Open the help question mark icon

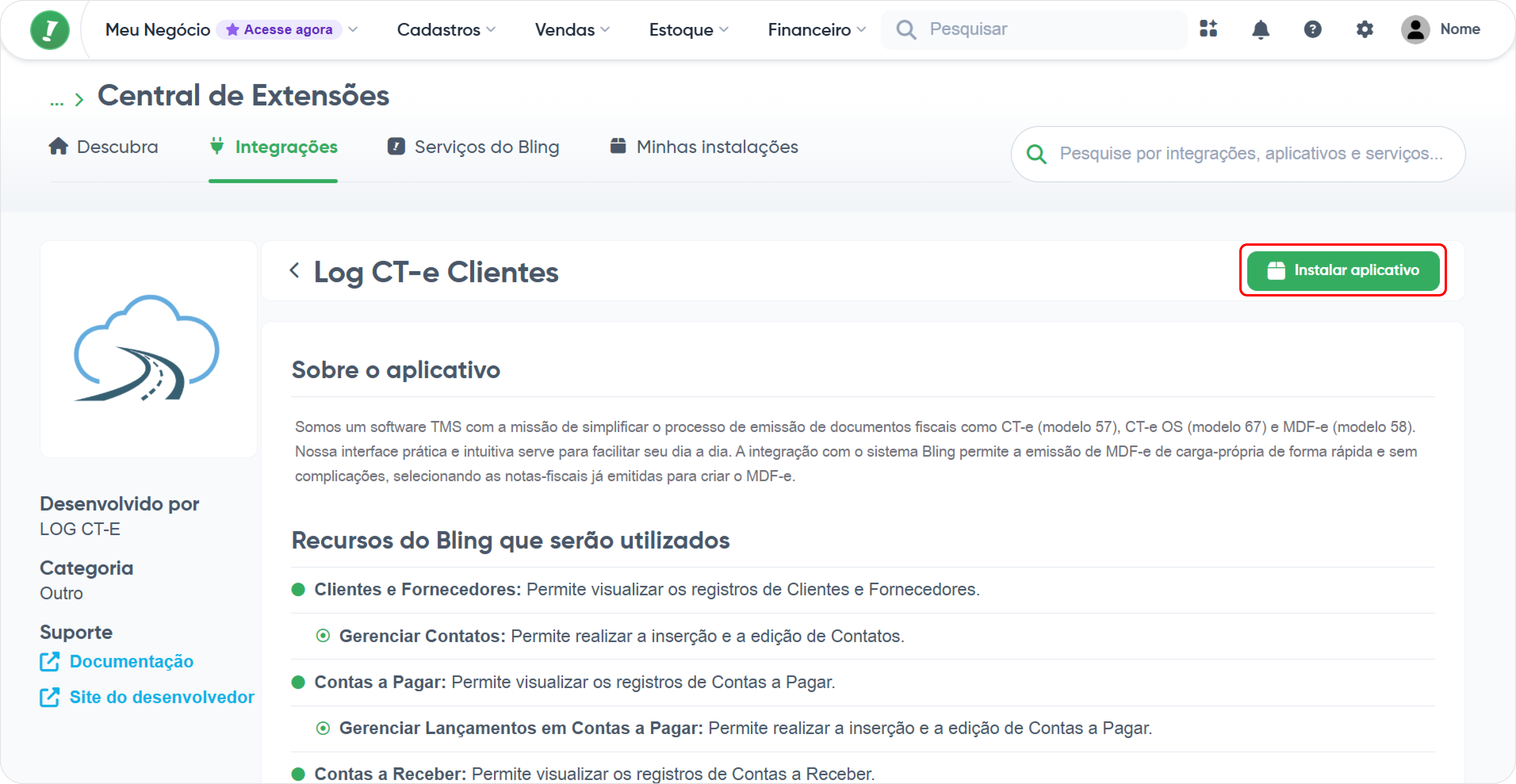(1312, 29)
